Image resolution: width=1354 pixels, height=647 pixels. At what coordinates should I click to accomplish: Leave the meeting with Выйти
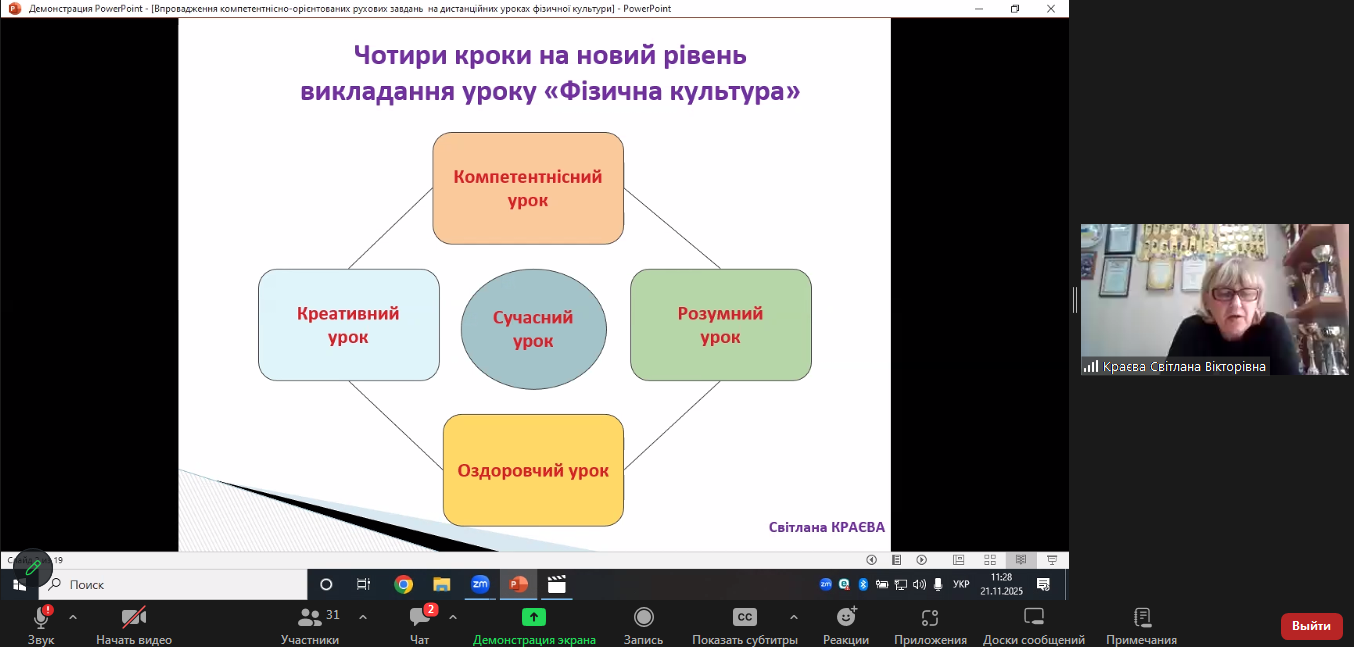point(1311,626)
